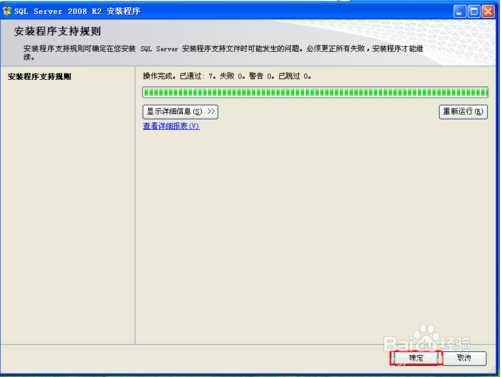Click the 操作完成 status summary text
Screen dimensions: 501x377
227,76
